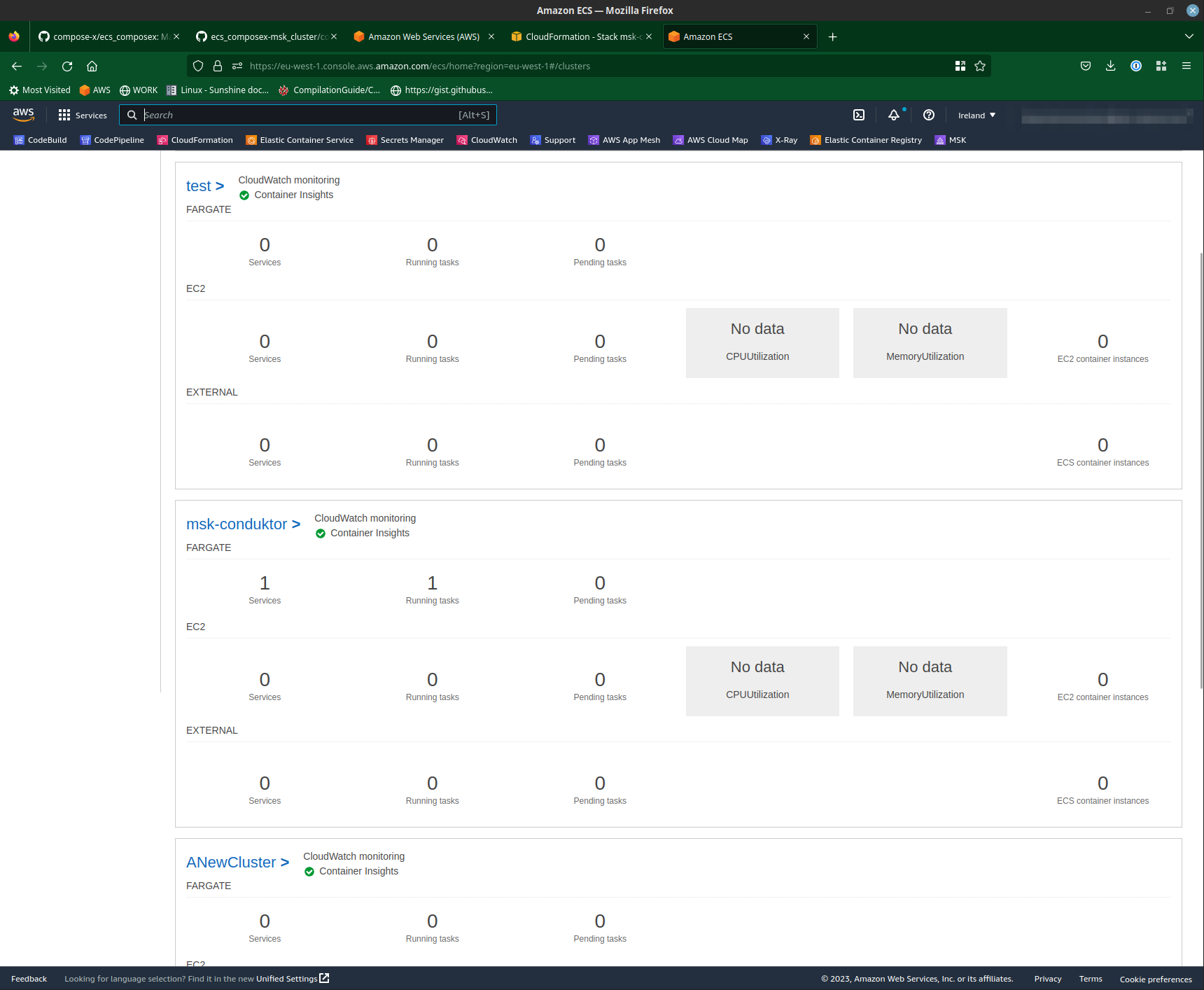Viewport: 1204px width, 990px height.
Task: Click the Feedback link in footer
Action: click(x=29, y=979)
